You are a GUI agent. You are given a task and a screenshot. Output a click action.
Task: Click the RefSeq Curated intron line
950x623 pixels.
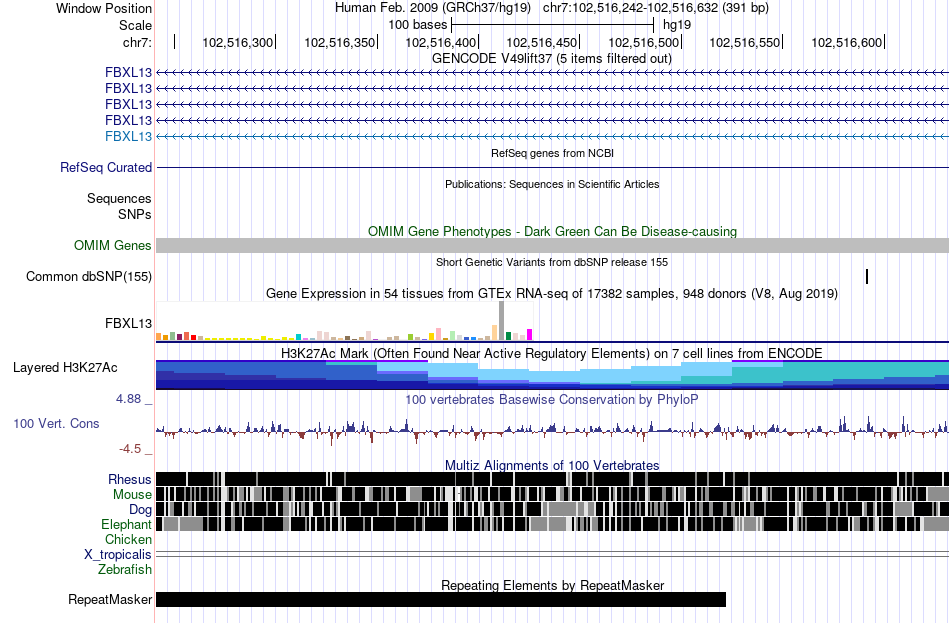pos(552,167)
